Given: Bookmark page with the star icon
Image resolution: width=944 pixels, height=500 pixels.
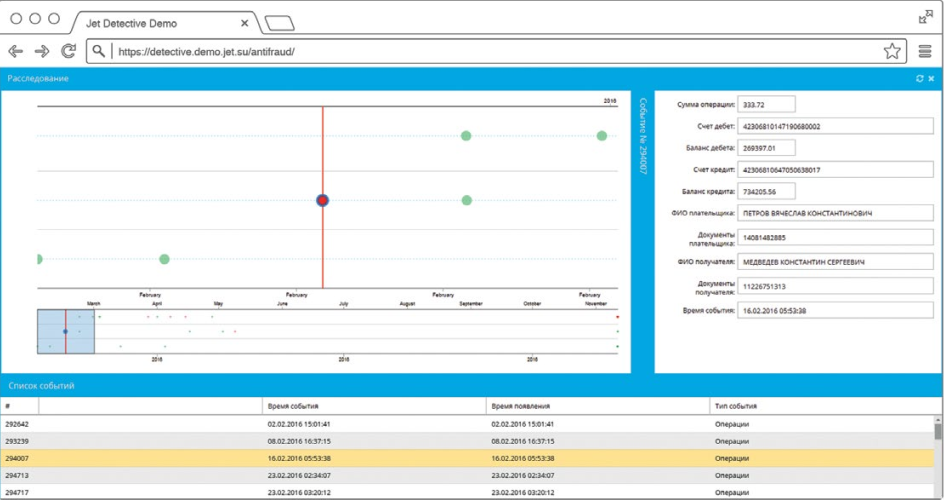Looking at the screenshot, I should coord(892,51).
